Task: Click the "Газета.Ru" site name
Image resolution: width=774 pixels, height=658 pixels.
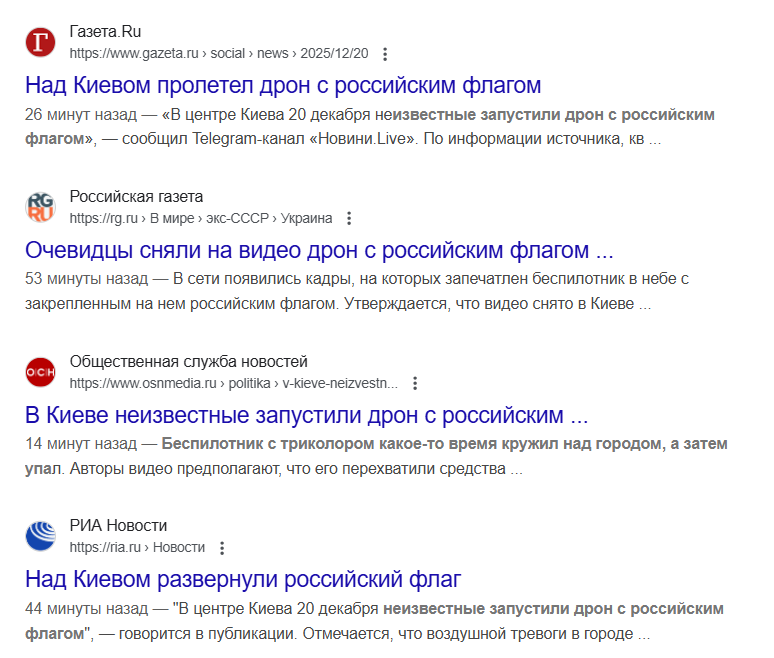Action: tap(106, 33)
